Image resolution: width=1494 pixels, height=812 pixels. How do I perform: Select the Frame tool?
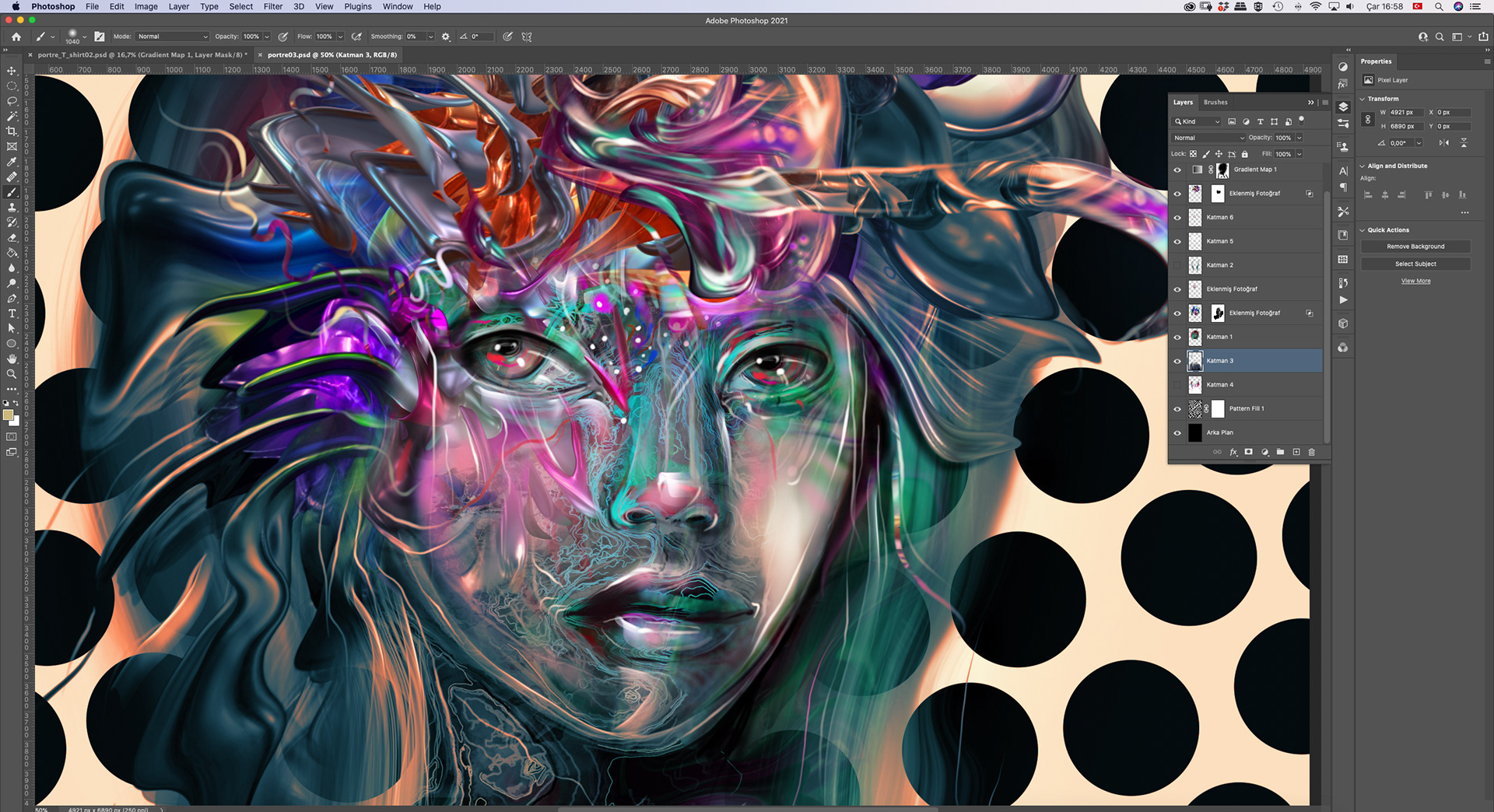coord(12,146)
